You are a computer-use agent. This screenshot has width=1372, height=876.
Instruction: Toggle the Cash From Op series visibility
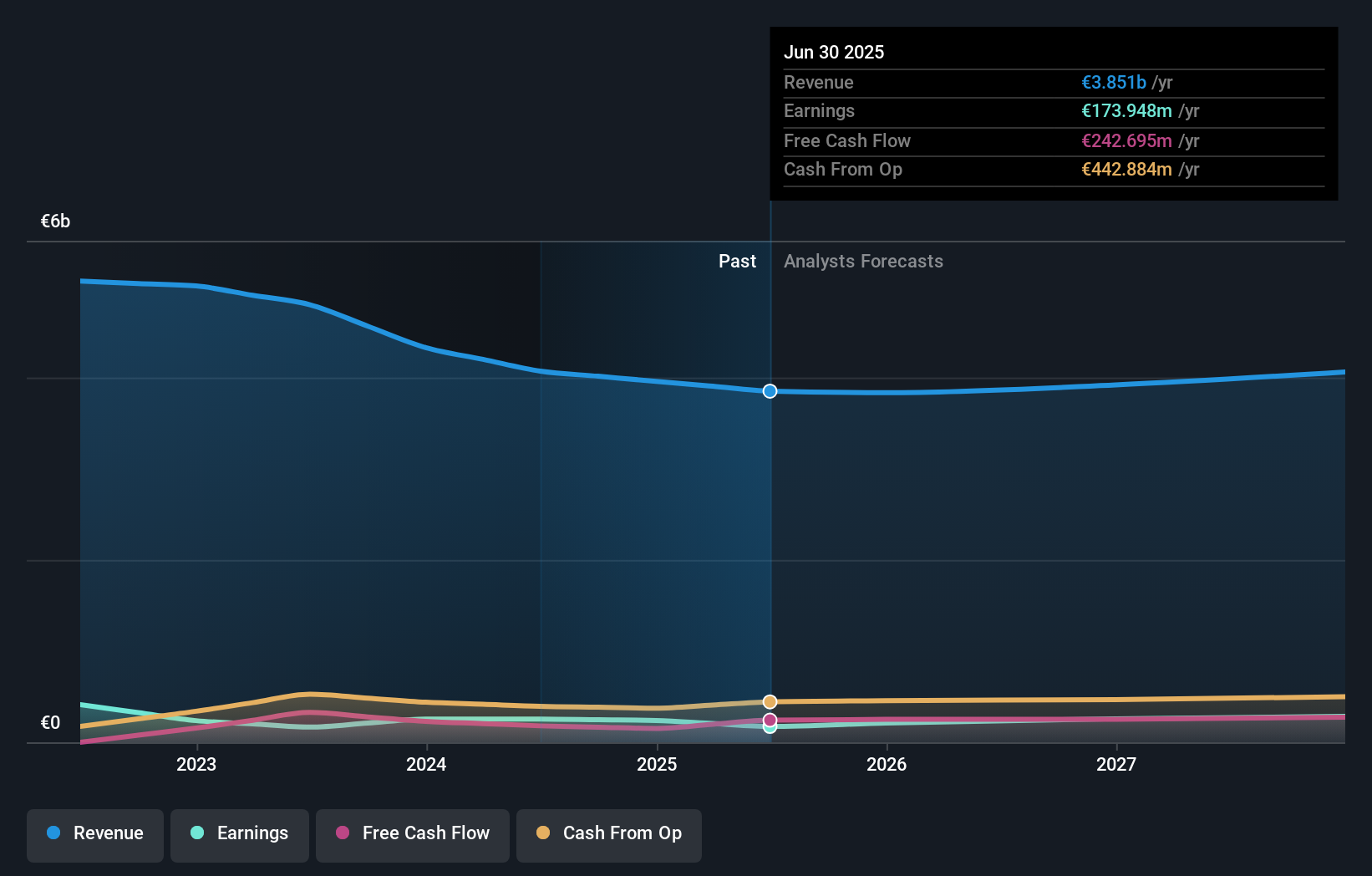tap(608, 833)
